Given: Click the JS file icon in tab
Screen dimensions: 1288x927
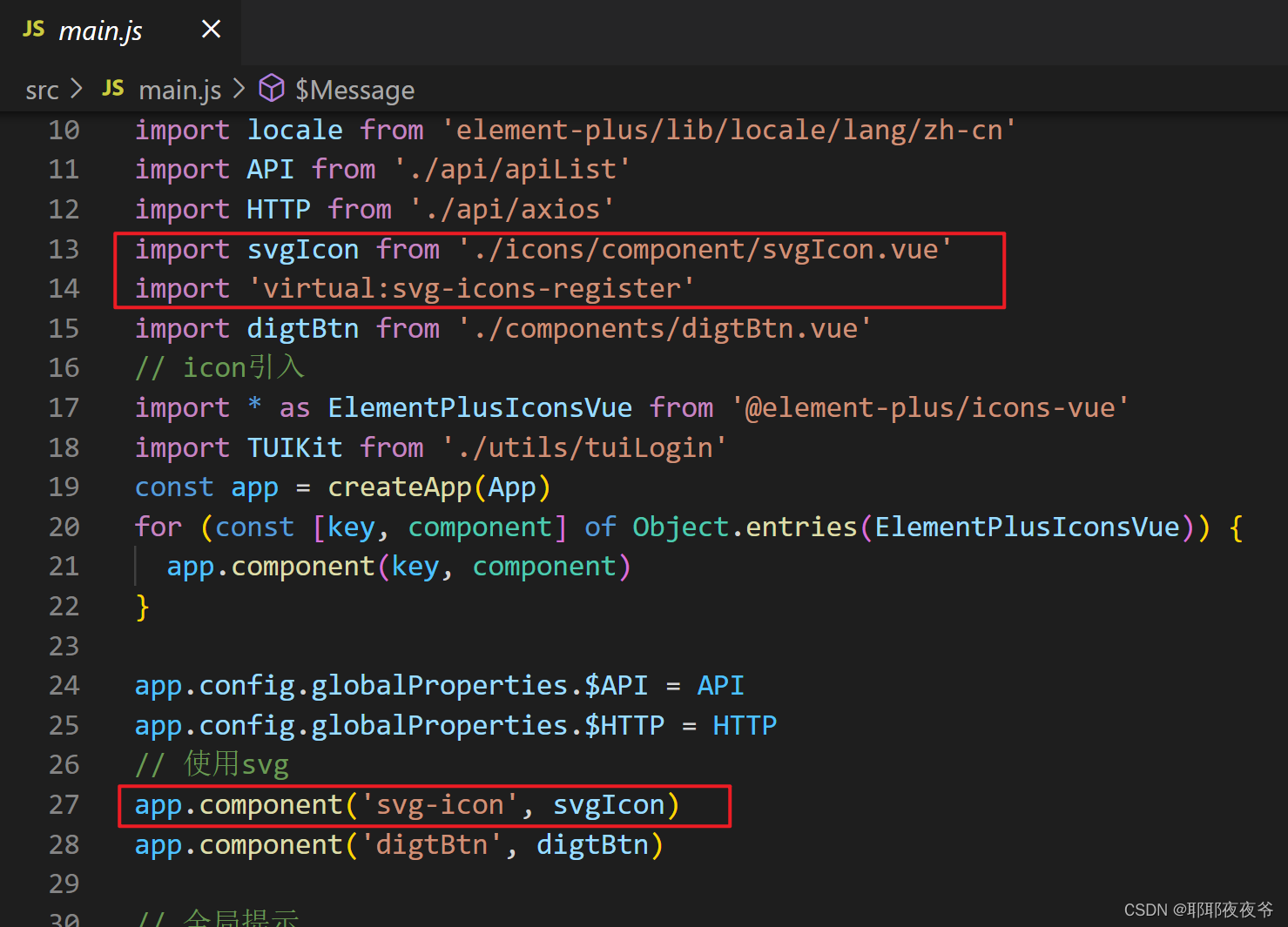Looking at the screenshot, I should pyautogui.click(x=33, y=30).
